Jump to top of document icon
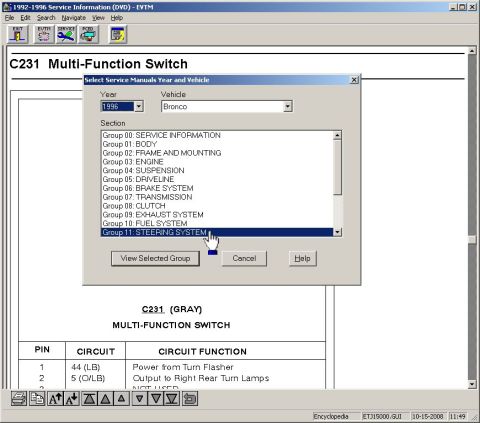The height and width of the screenshot is (423, 480). pyautogui.click(x=89, y=399)
